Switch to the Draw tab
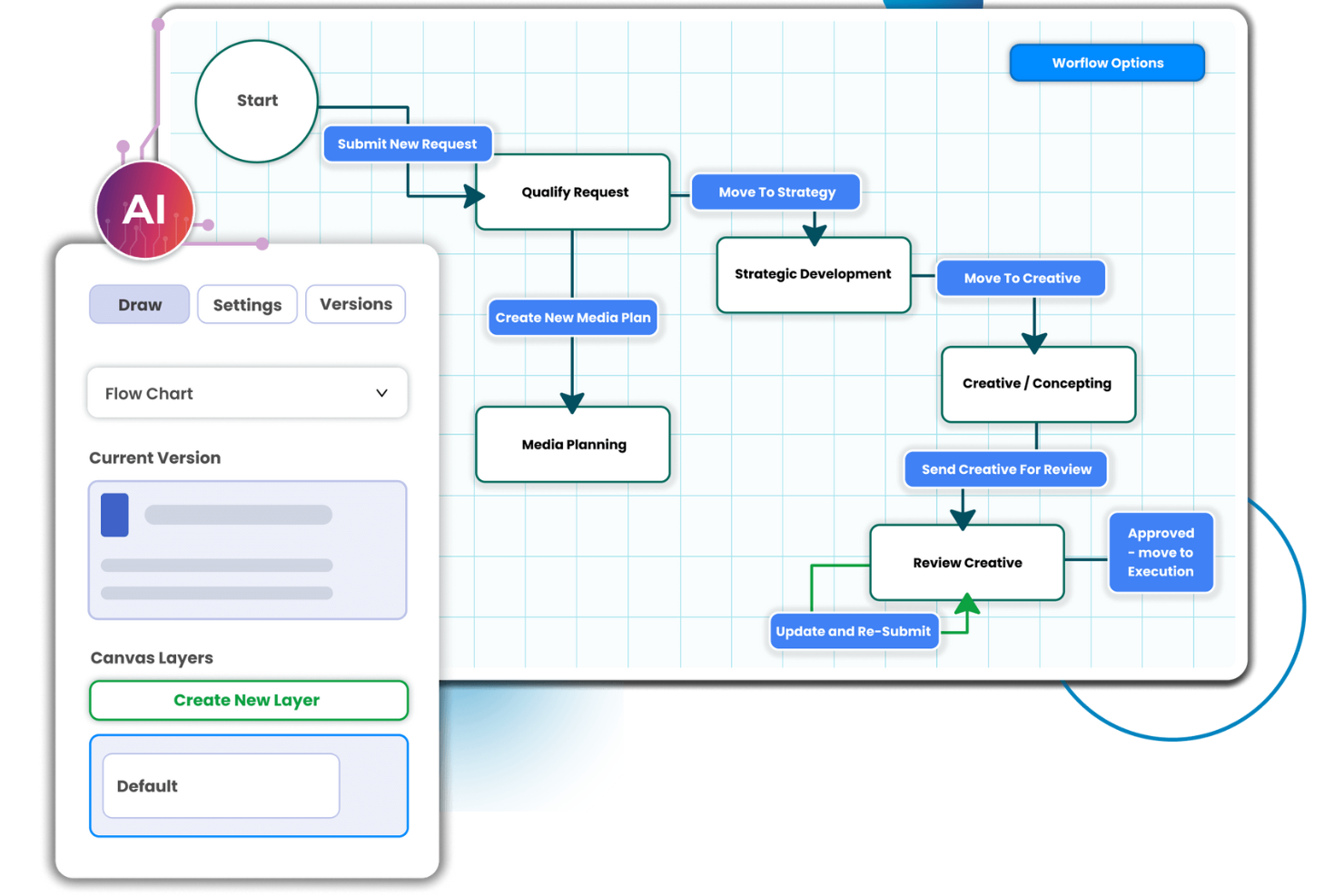 pyautogui.click(x=140, y=305)
